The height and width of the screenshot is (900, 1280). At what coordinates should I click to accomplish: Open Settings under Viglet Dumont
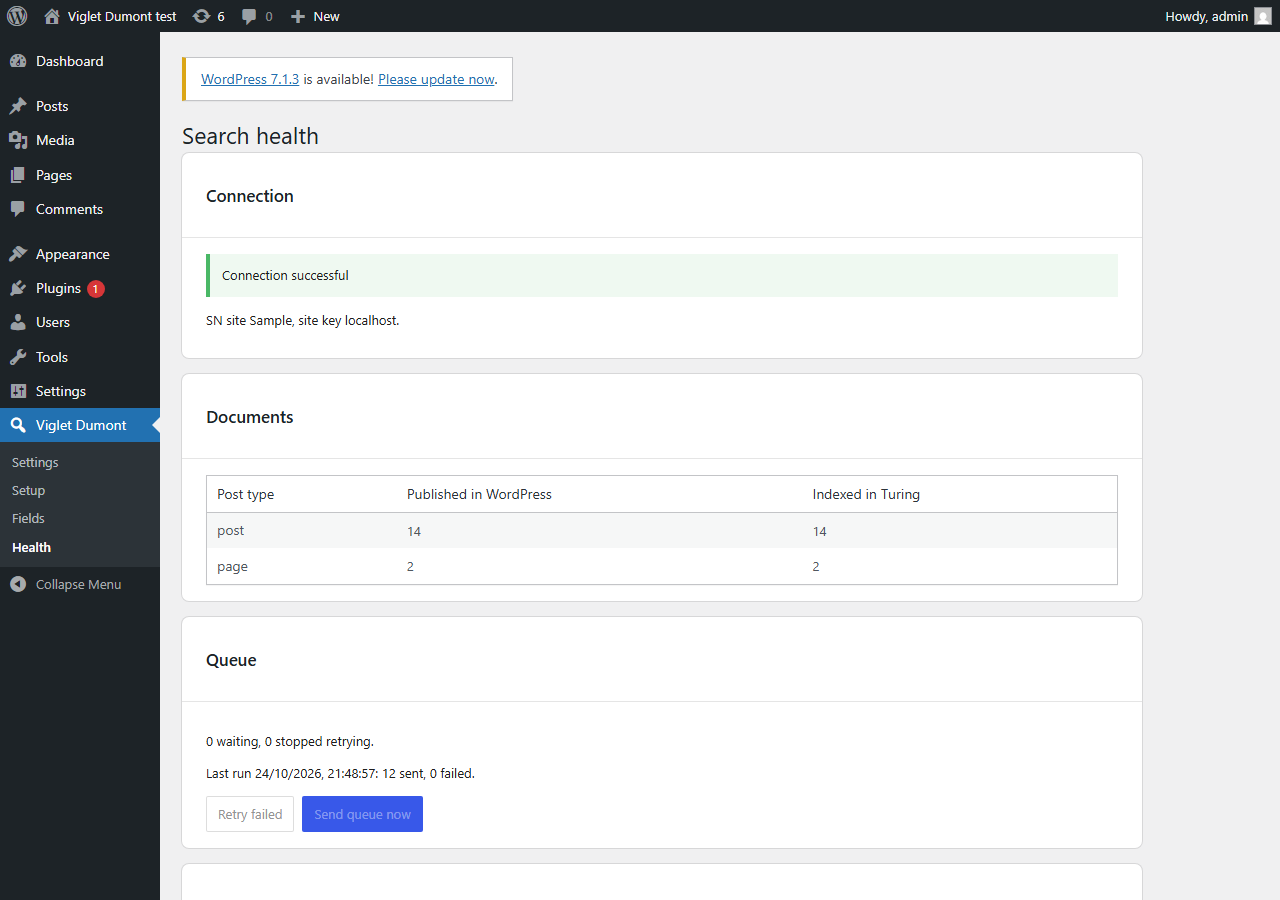pos(35,462)
